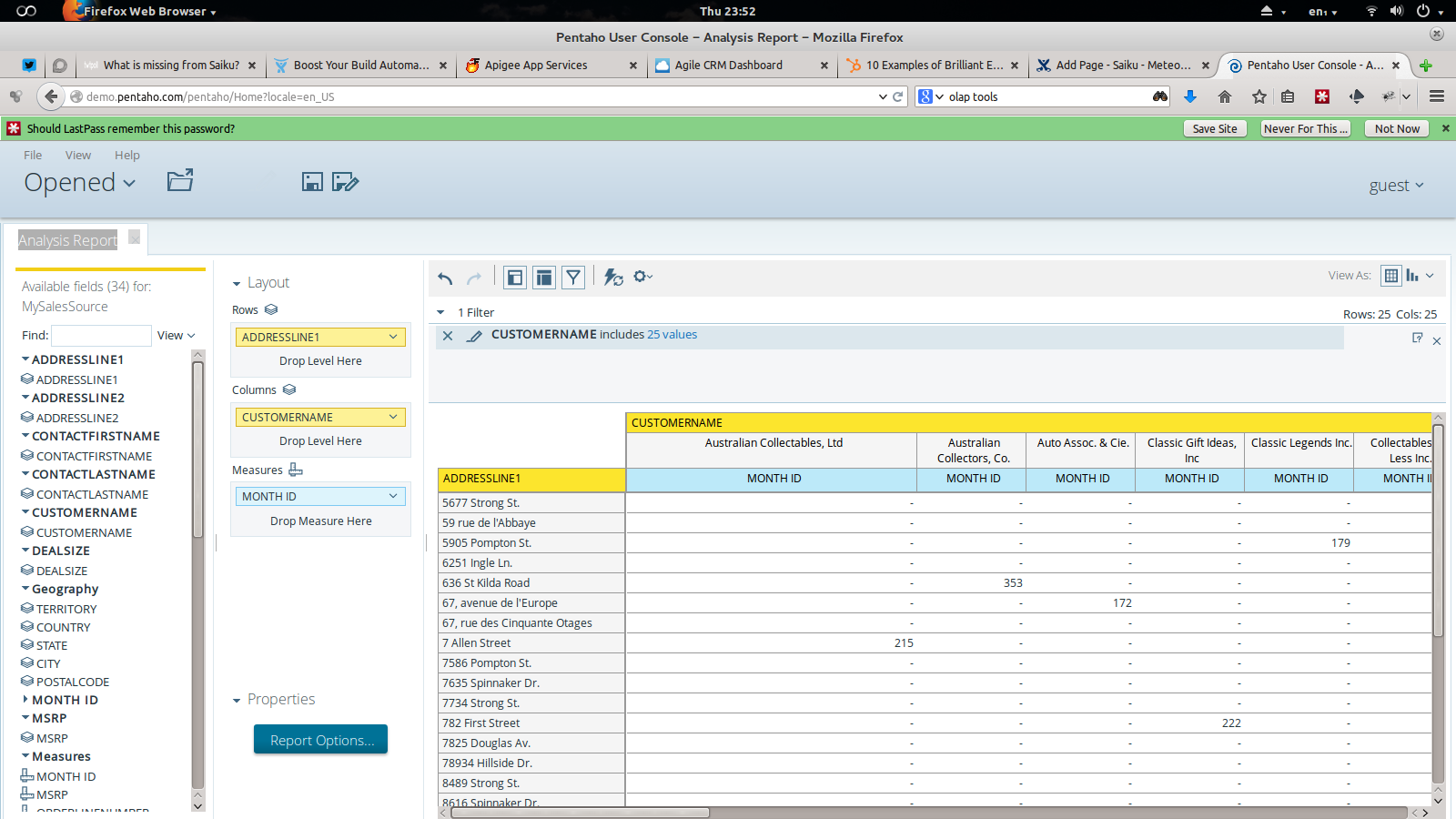
Task: Click the open folder icon
Action: point(180,180)
